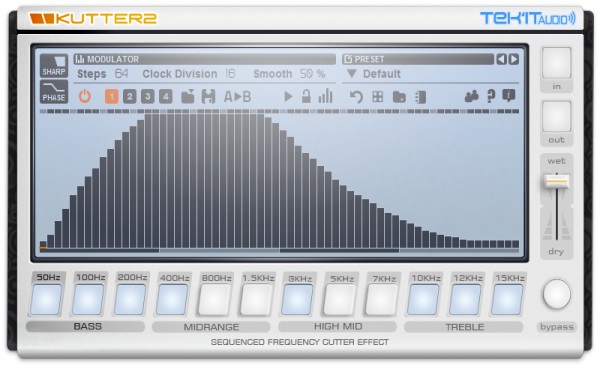The image size is (600, 370).
Task: Click the Clock Division value 16
Action: click(230, 73)
